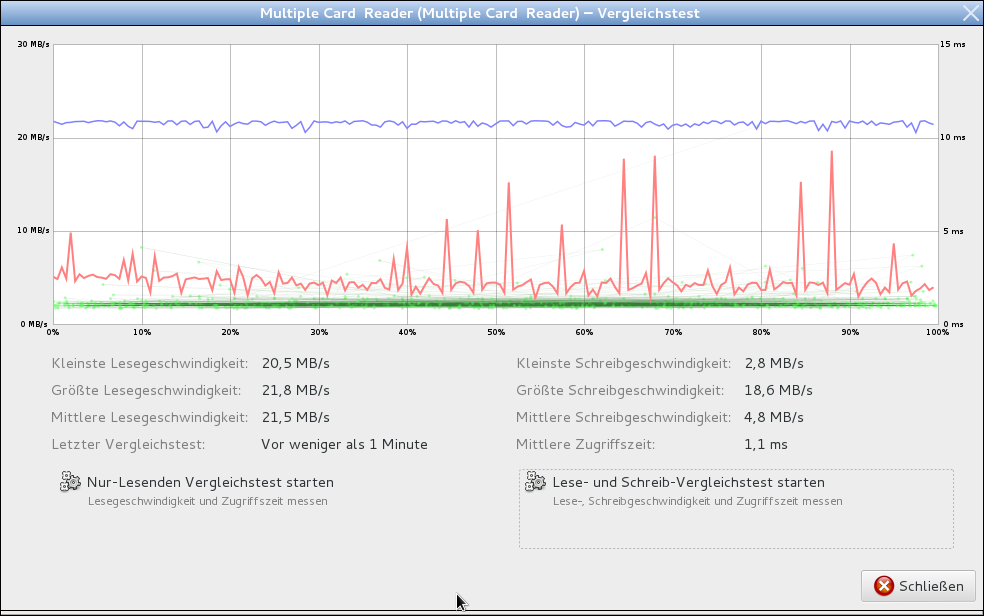
Task: Click the Multiple Card Reader window title
Action: 479,13
